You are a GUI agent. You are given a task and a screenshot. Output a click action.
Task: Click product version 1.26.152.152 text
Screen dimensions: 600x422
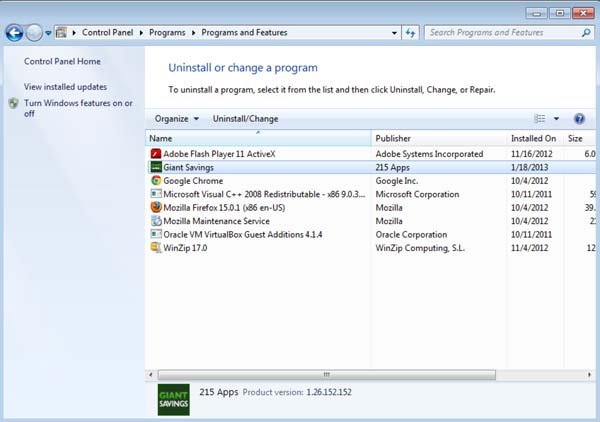[329, 392]
